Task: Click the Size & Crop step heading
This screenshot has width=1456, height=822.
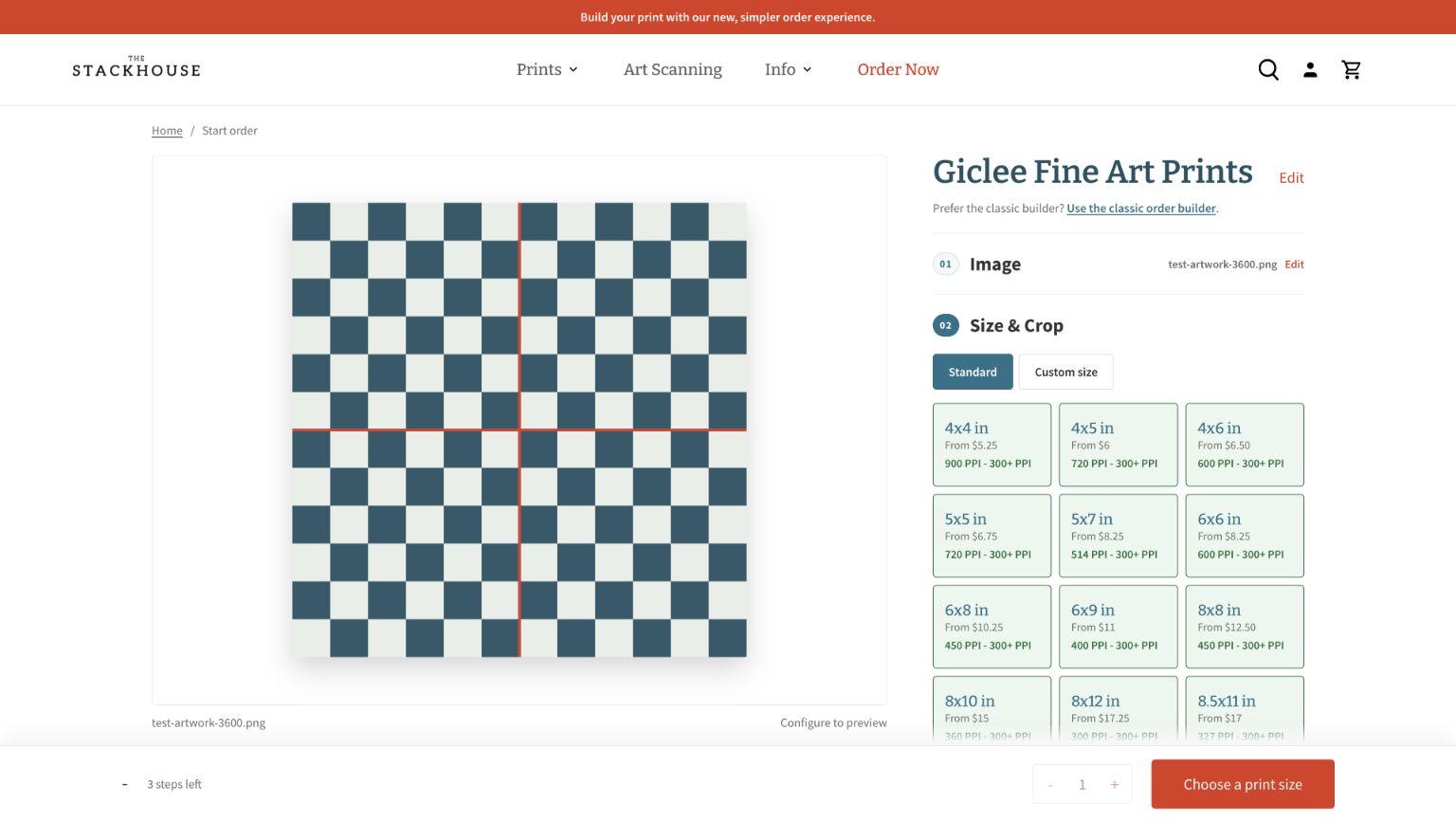Action: tap(1016, 325)
